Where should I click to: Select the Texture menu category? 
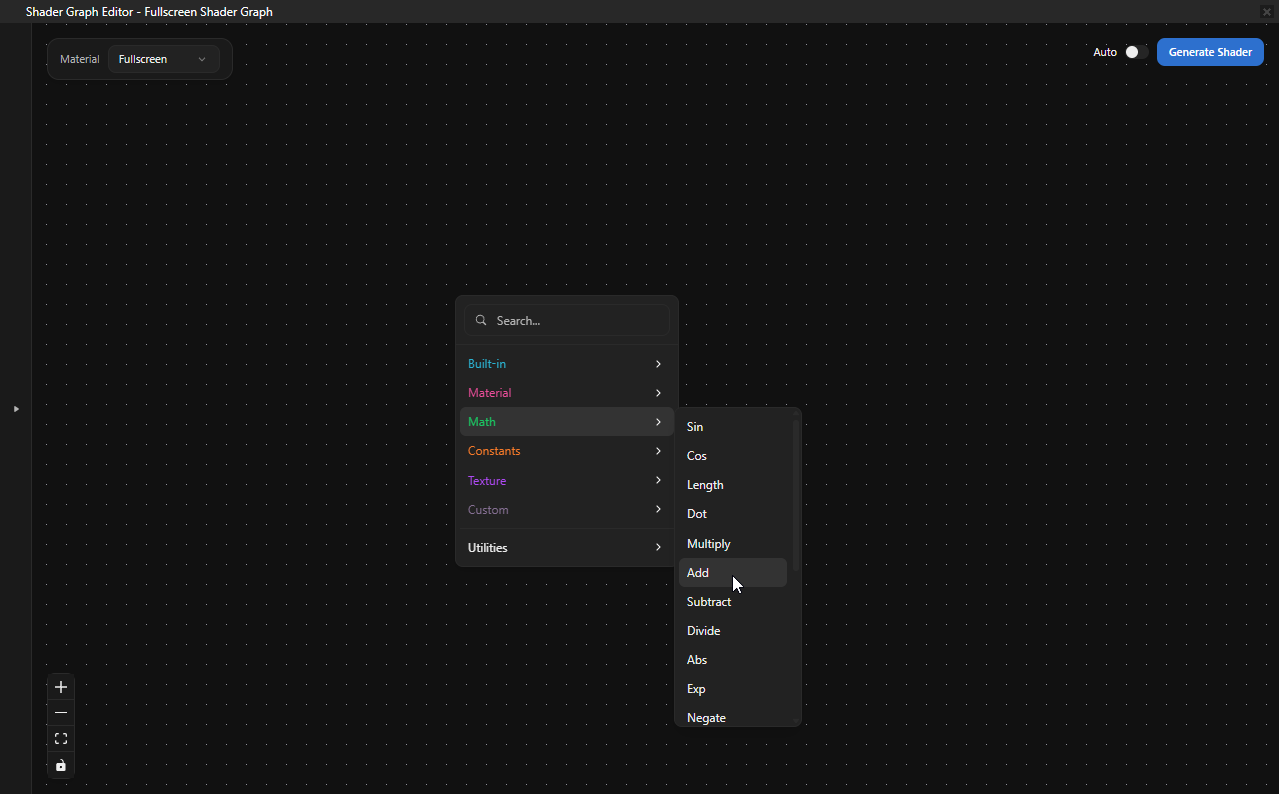[567, 480]
